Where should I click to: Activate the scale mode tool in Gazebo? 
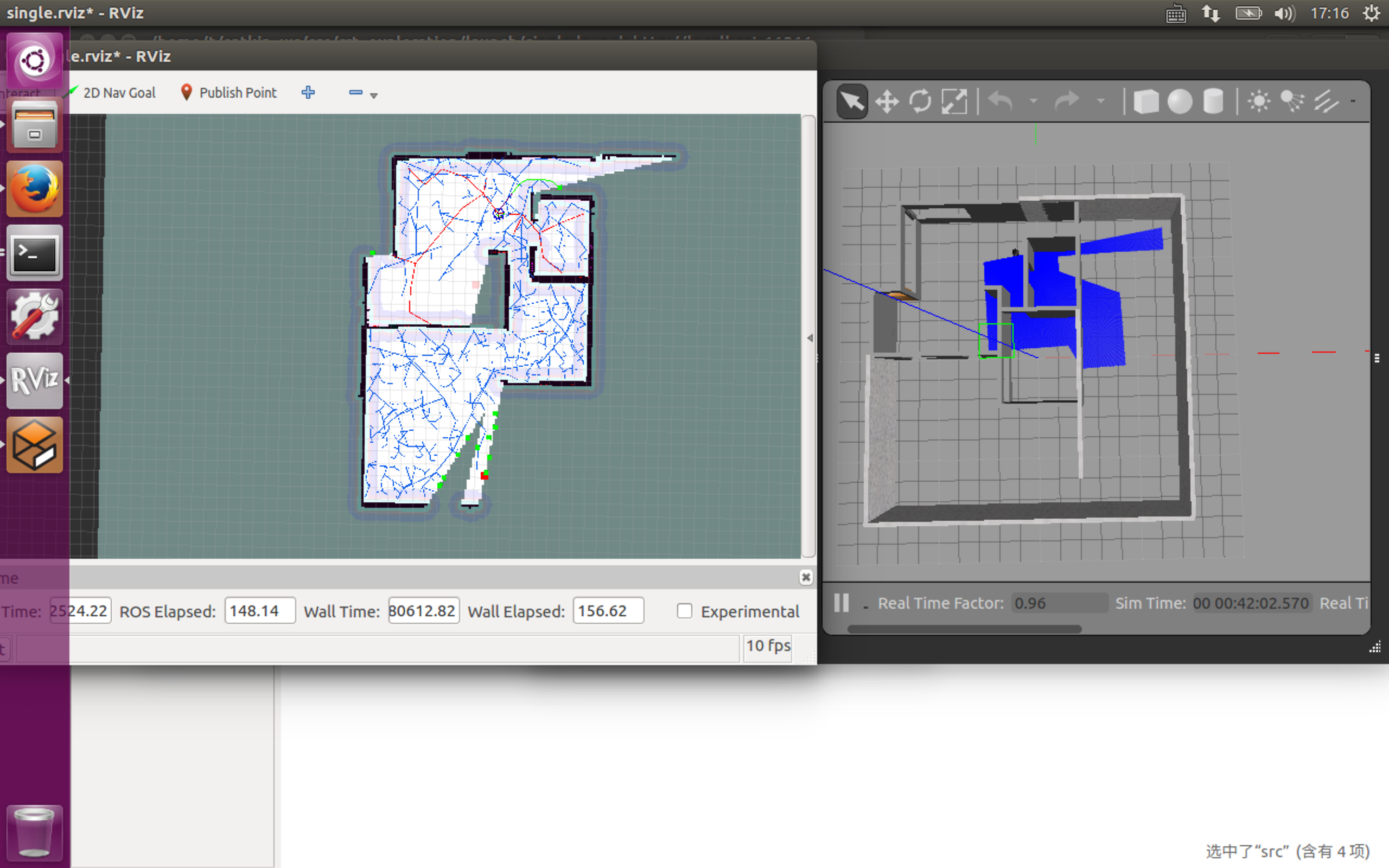click(954, 101)
